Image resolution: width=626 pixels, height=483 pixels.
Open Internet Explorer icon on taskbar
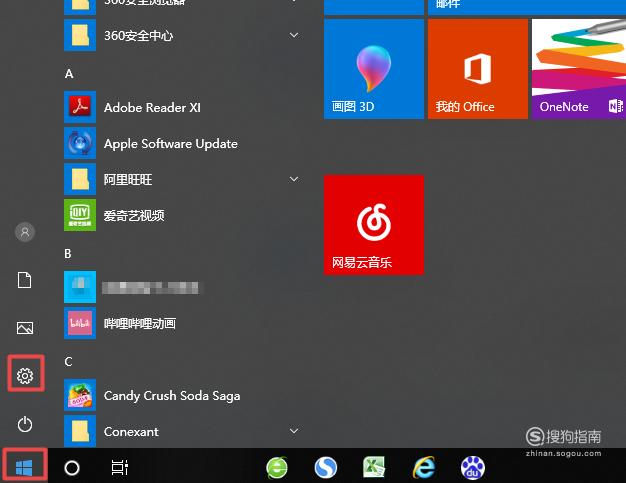point(424,467)
